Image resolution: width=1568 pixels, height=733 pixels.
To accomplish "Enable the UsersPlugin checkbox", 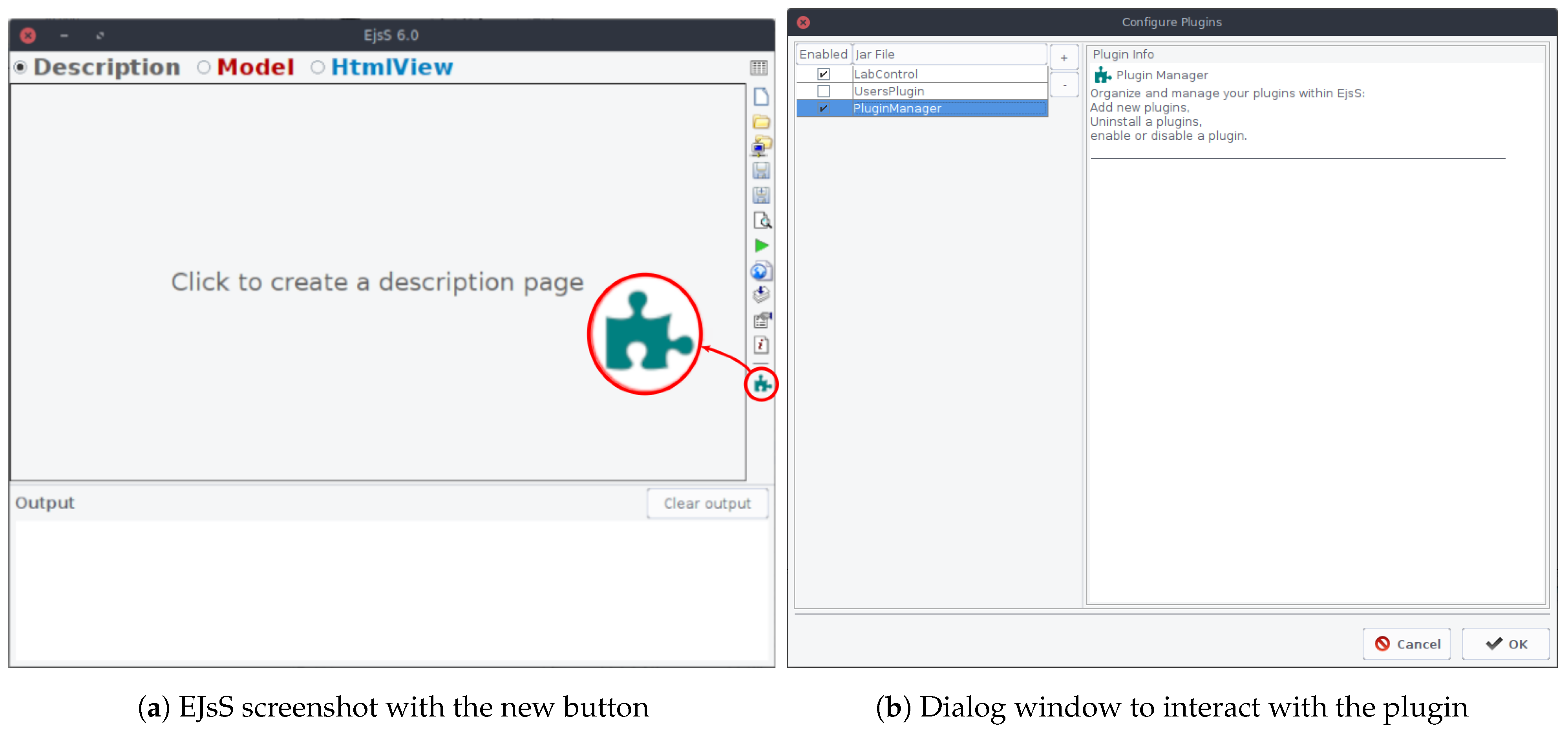I will (x=823, y=91).
